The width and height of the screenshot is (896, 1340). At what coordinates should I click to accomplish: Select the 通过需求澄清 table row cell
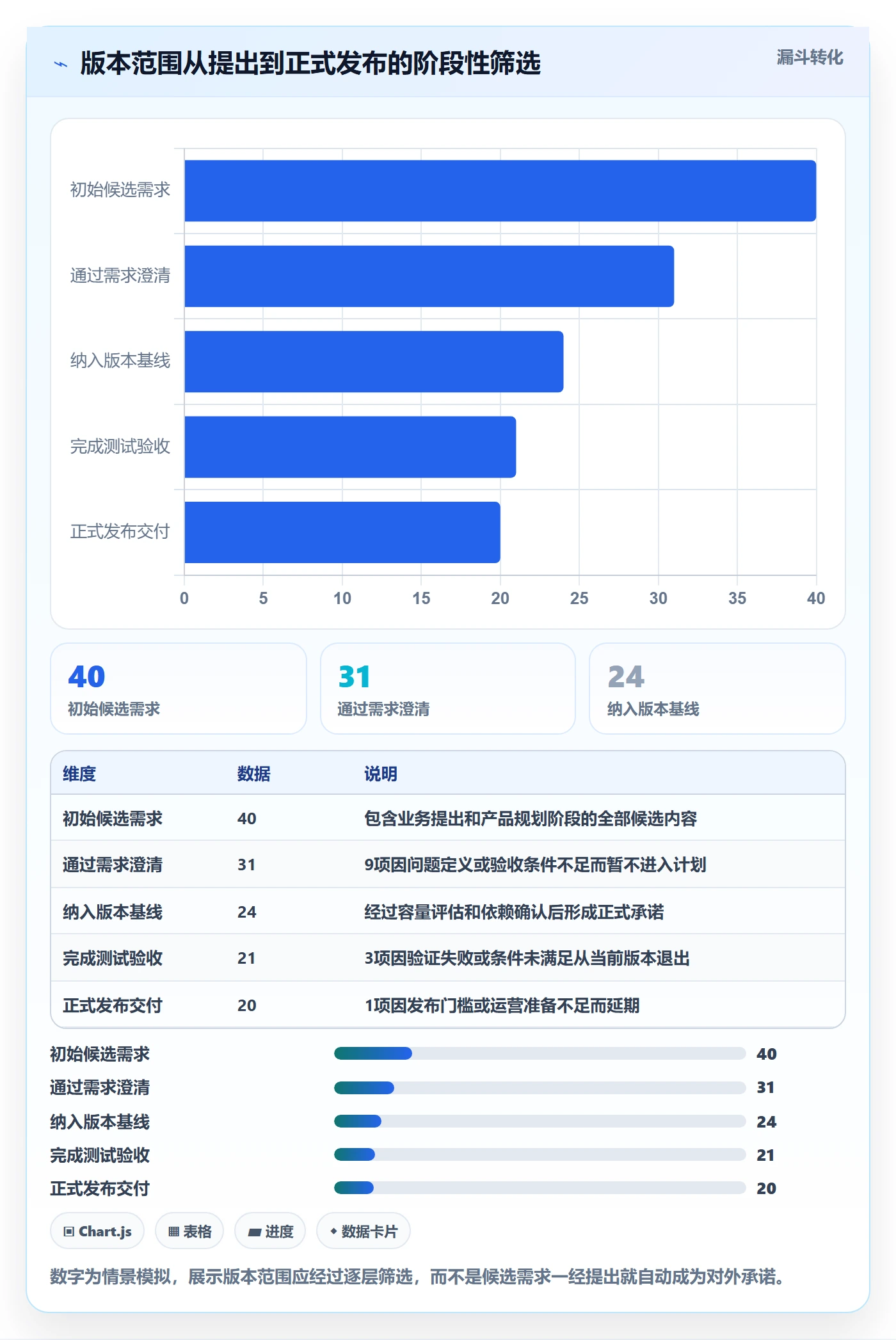point(113,865)
